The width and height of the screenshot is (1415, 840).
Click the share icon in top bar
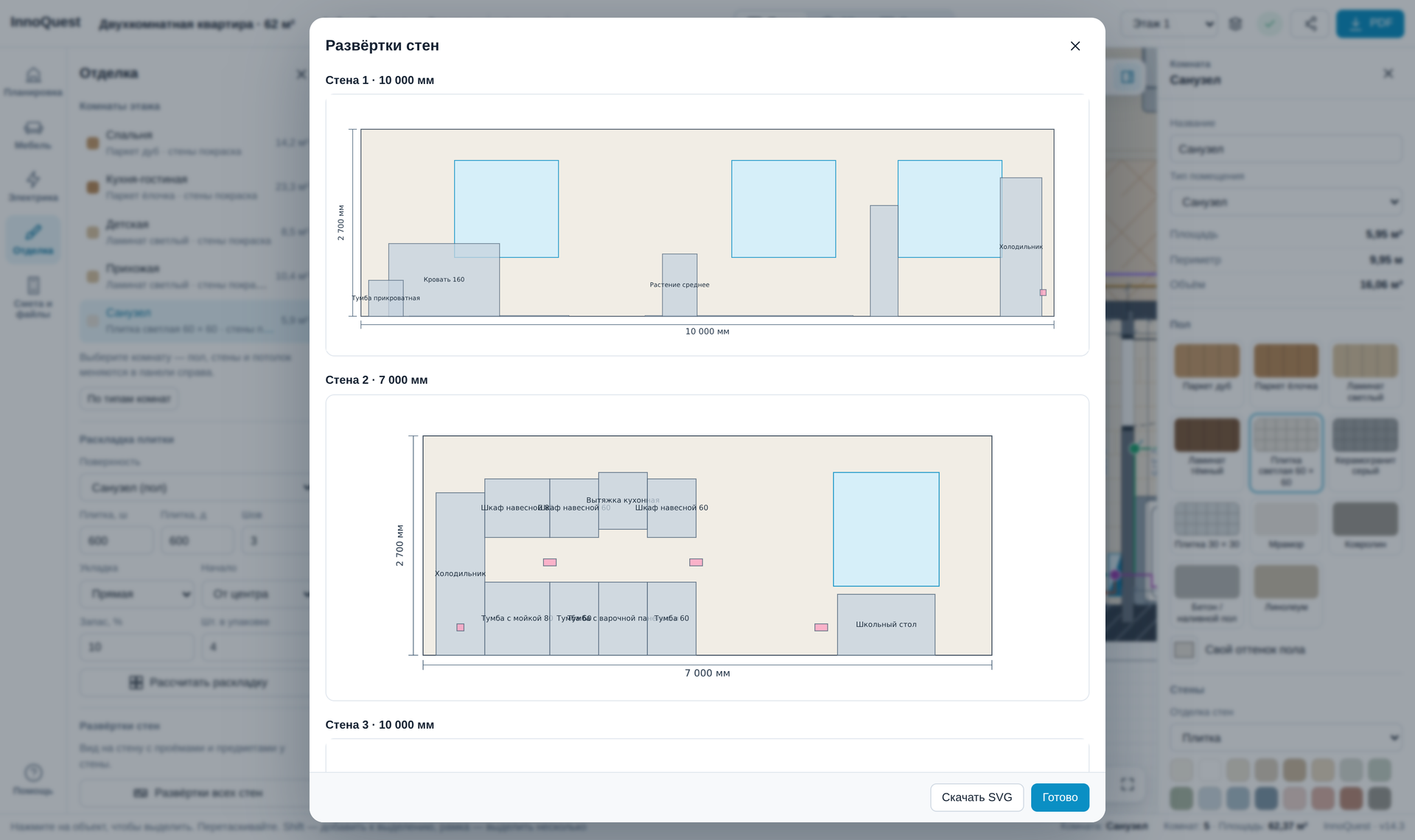(x=1310, y=24)
